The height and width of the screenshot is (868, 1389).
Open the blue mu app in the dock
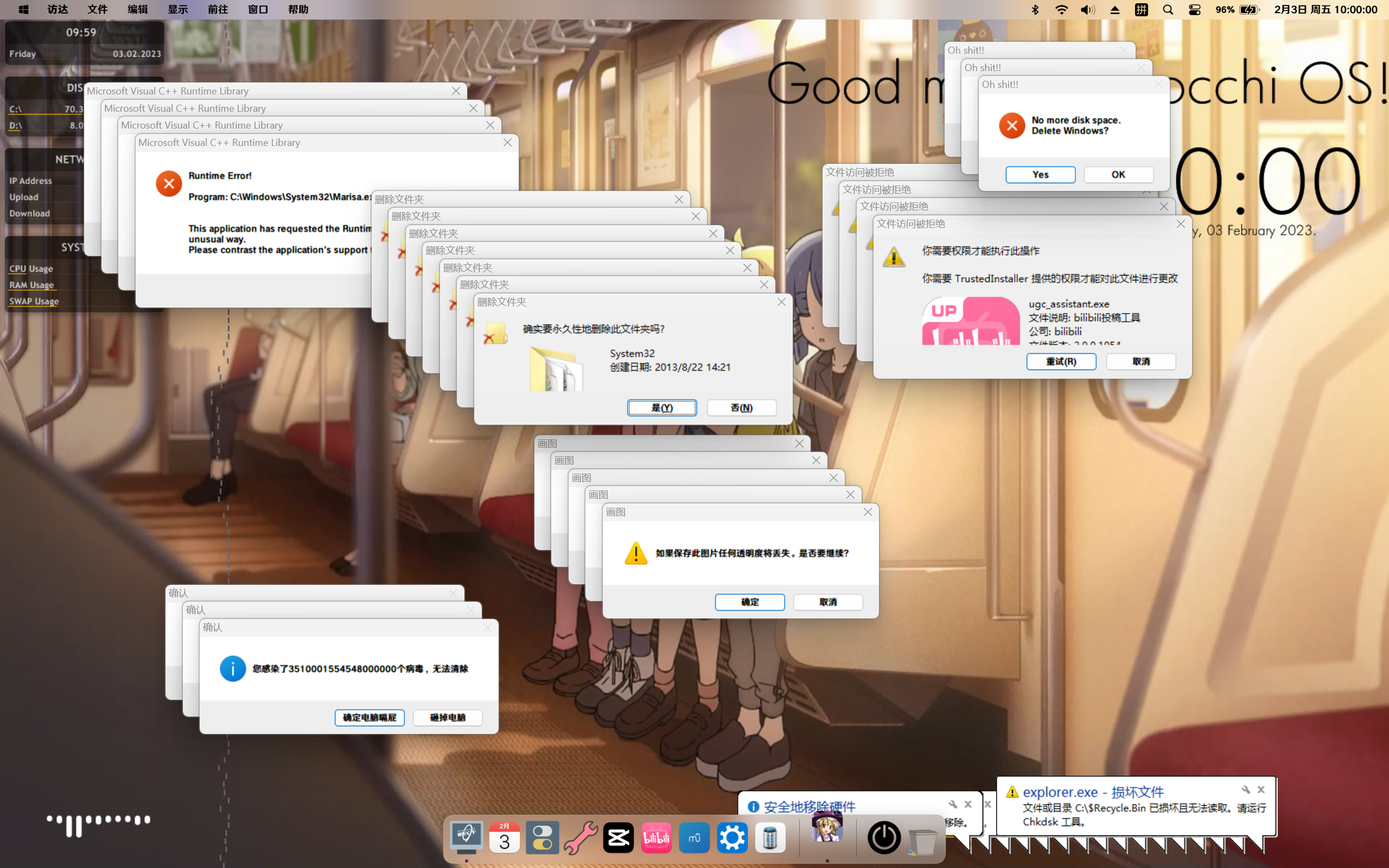click(694, 838)
